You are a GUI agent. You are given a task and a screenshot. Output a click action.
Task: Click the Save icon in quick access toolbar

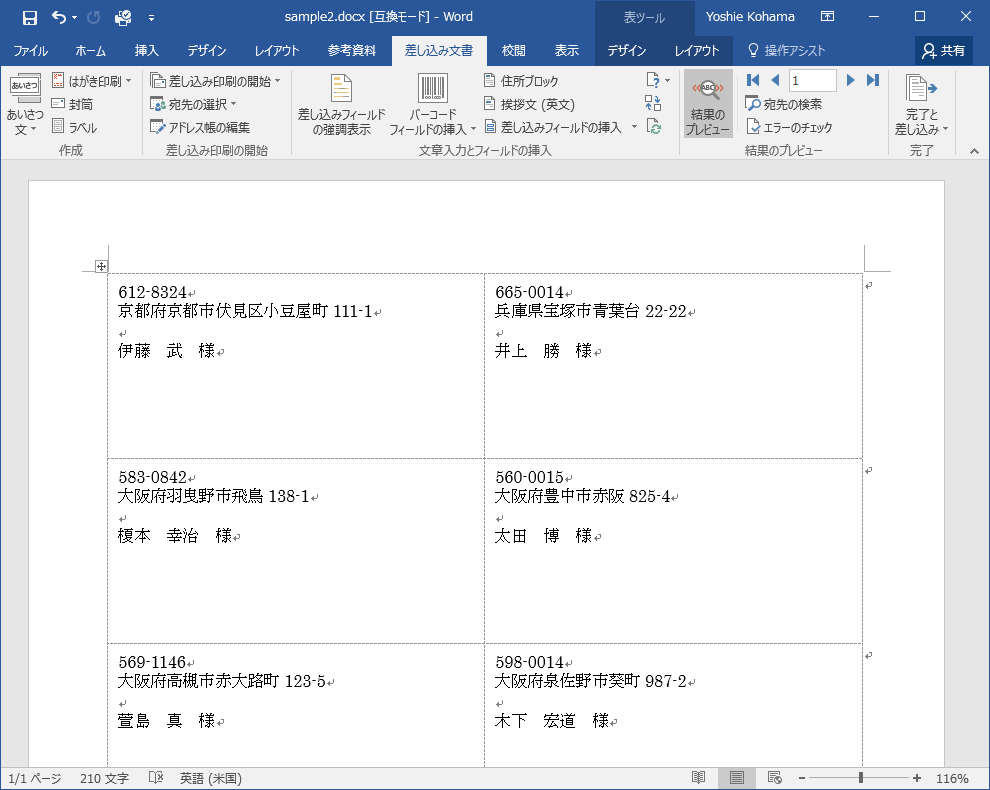tap(29, 17)
